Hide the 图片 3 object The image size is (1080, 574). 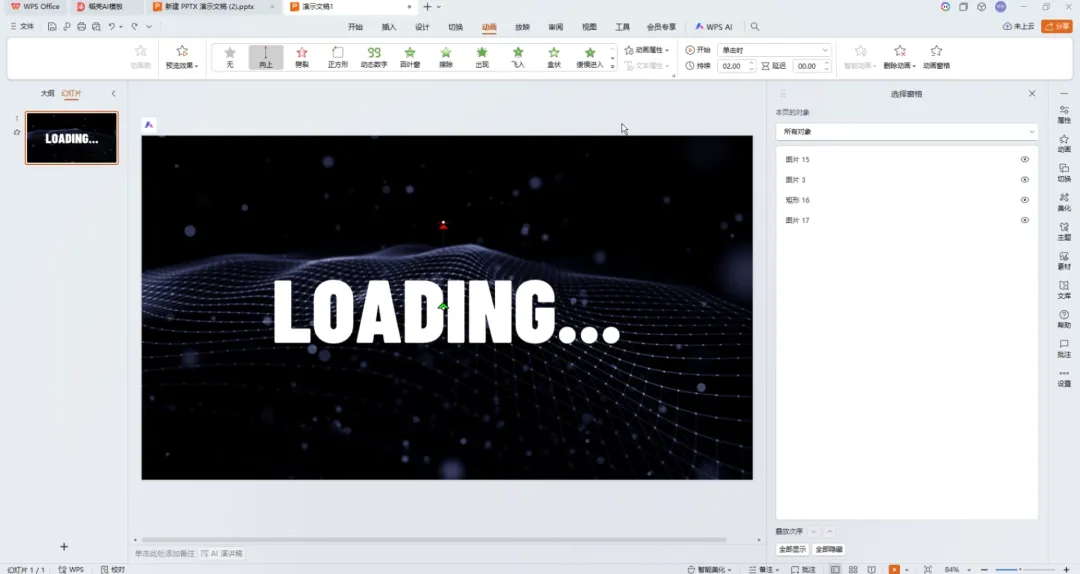pyautogui.click(x=1025, y=180)
